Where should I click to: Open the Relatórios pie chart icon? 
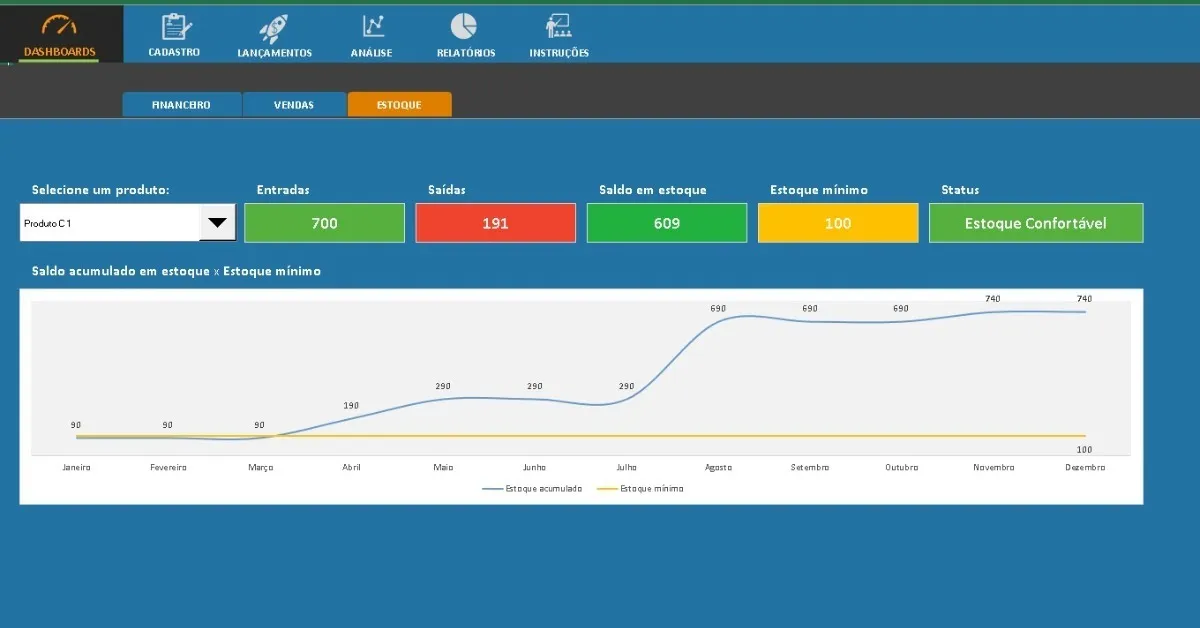(x=463, y=26)
